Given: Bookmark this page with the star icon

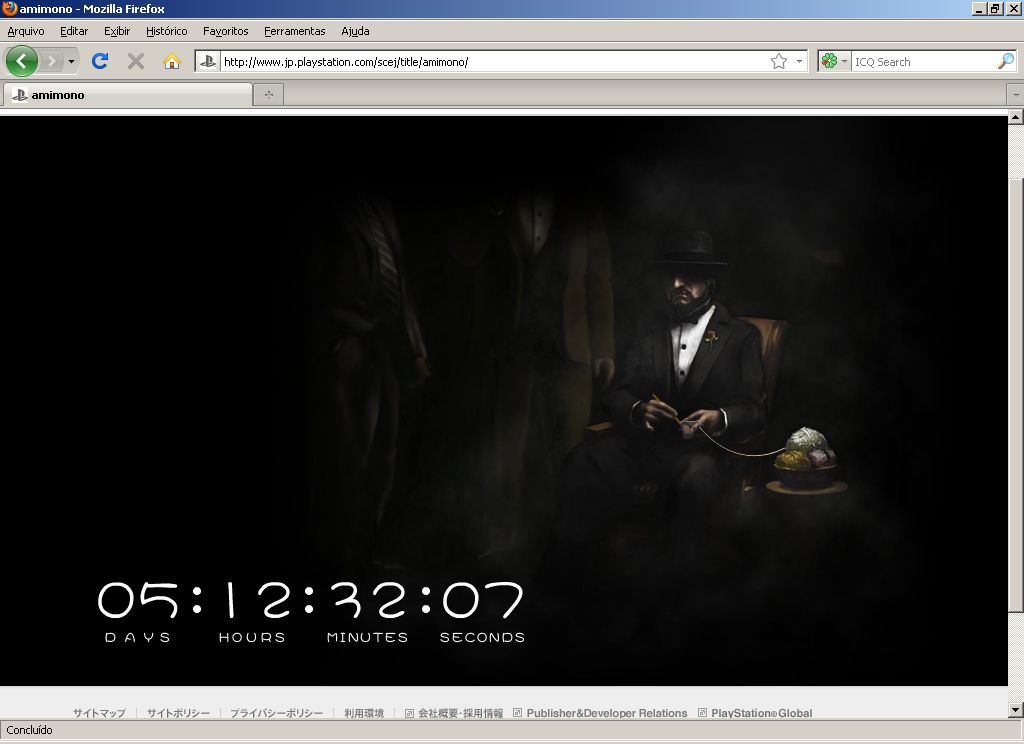Looking at the screenshot, I should [779, 61].
